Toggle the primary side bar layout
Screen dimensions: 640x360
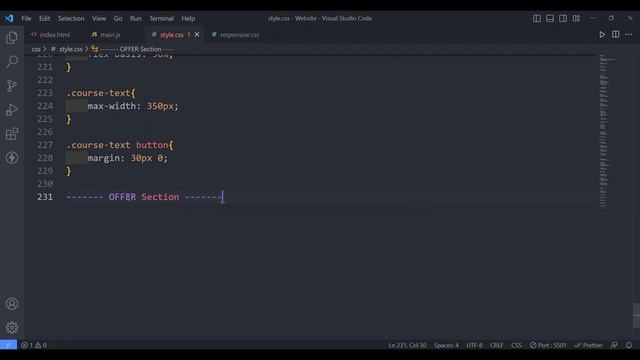[x=537, y=18]
